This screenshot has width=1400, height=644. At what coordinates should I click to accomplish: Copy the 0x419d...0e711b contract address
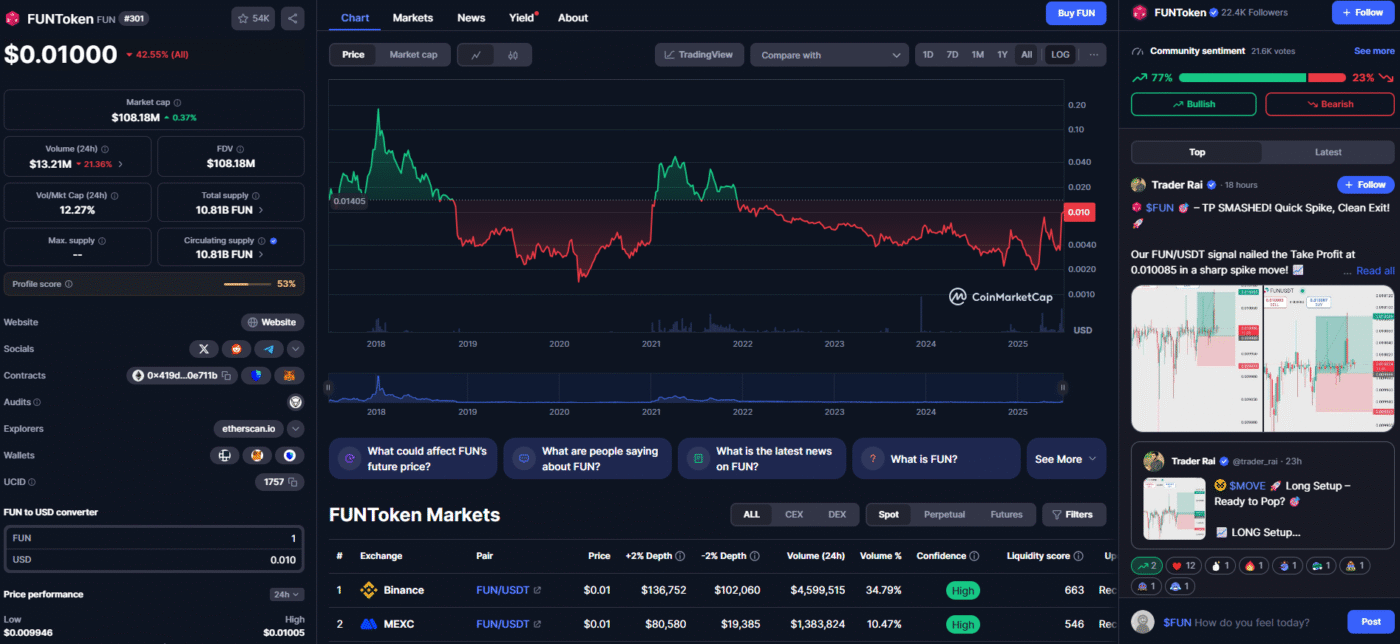click(227, 376)
